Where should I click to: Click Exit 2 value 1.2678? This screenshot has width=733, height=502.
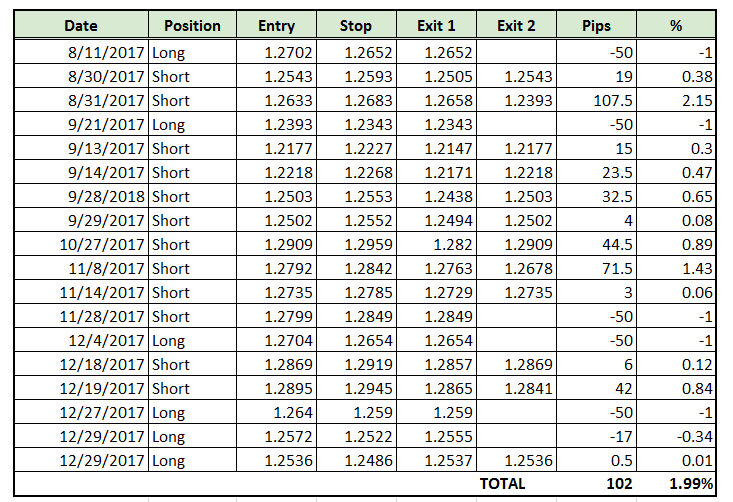point(516,268)
